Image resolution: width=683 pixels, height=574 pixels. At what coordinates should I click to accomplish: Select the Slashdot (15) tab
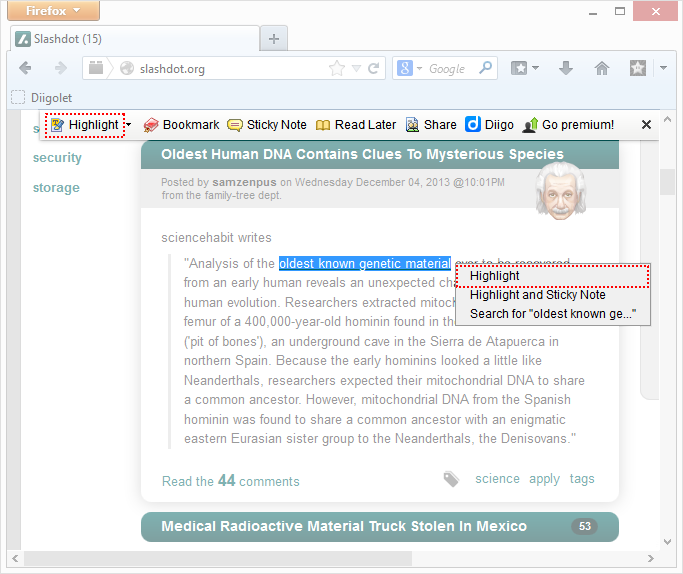[135, 39]
